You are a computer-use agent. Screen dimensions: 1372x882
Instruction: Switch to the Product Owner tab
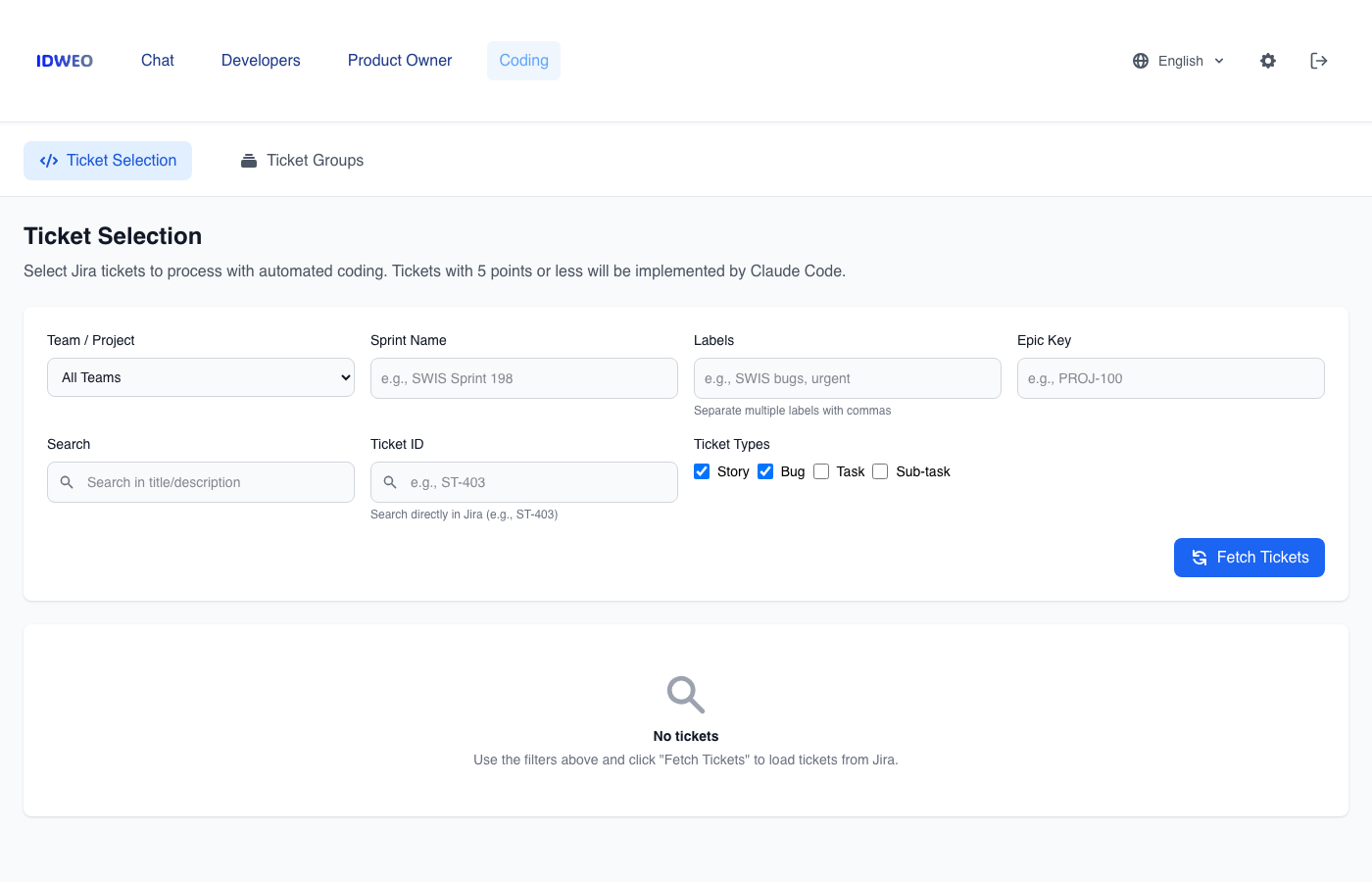pyautogui.click(x=400, y=60)
